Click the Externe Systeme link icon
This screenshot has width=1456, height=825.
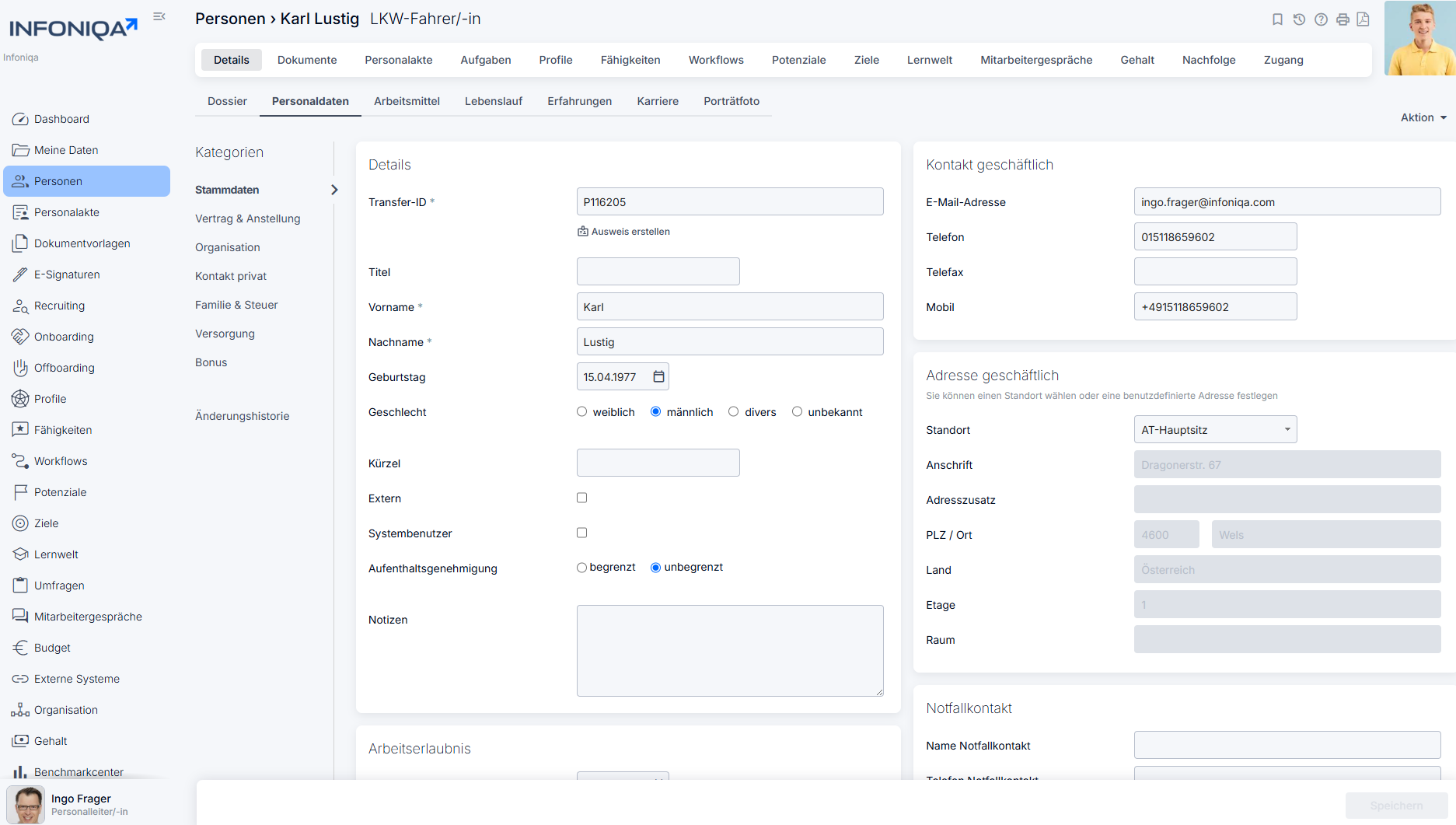click(x=20, y=679)
